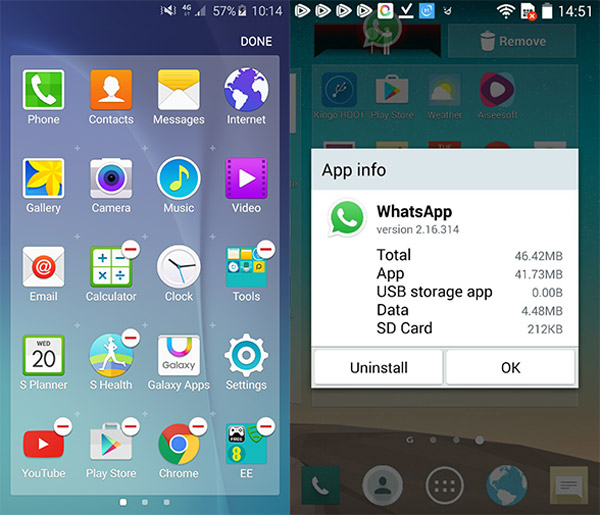This screenshot has height=515, width=600.
Task: Tap the dock globe browser icon
Action: tap(507, 485)
